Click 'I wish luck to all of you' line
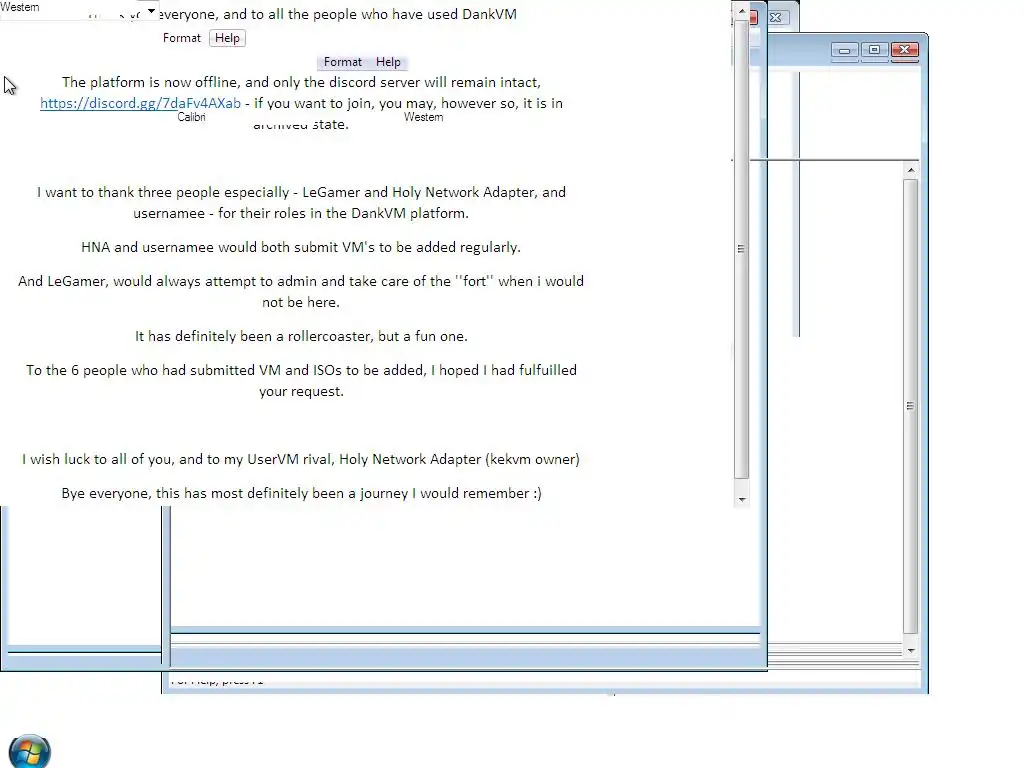 [301, 459]
